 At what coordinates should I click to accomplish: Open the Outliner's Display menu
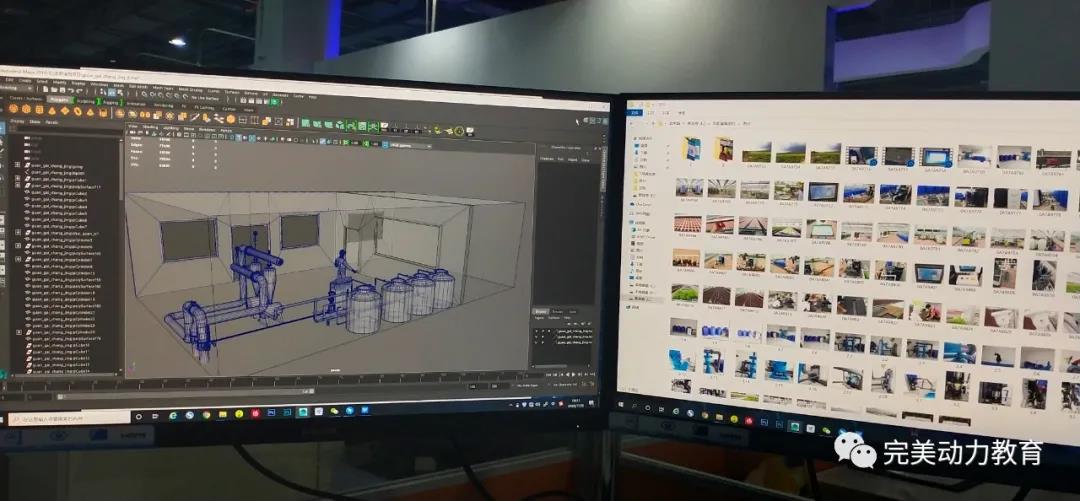pos(17,121)
